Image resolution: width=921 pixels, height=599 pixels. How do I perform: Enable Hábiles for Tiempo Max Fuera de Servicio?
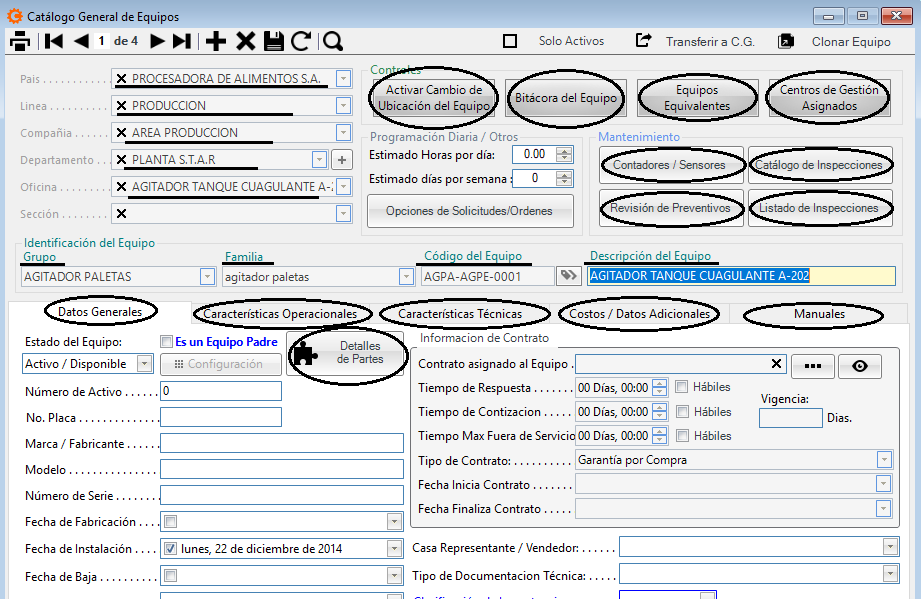click(x=681, y=436)
